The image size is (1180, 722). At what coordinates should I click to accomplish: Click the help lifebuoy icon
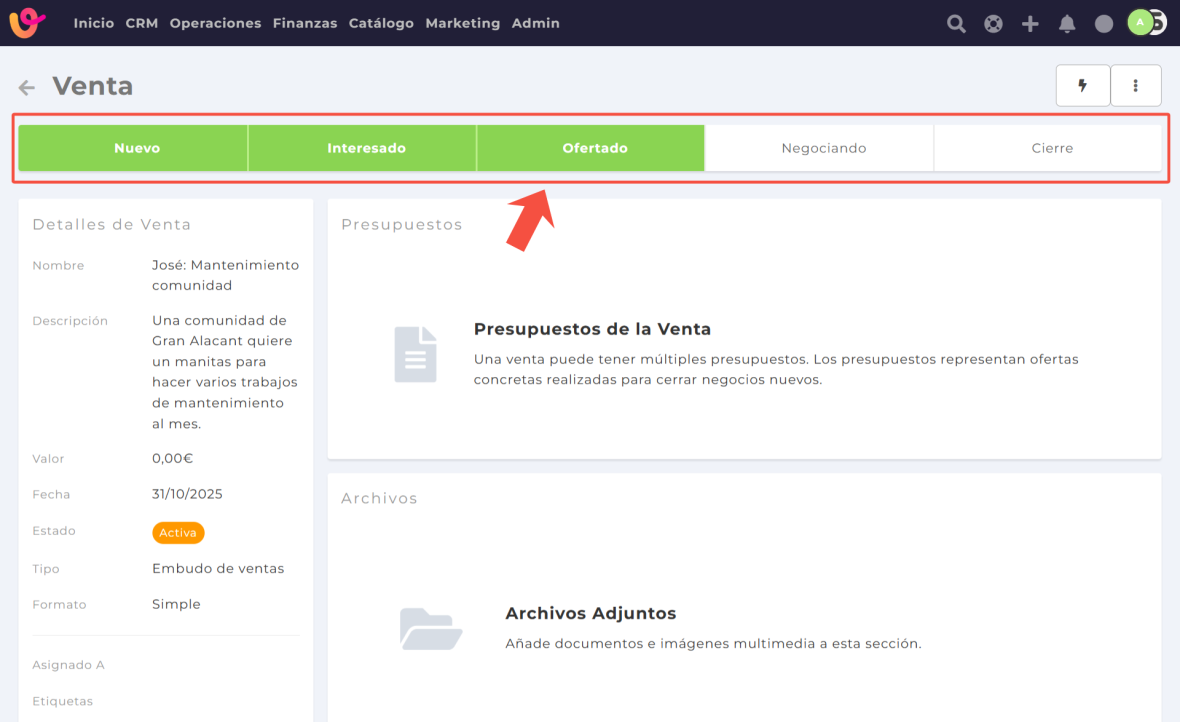click(993, 24)
